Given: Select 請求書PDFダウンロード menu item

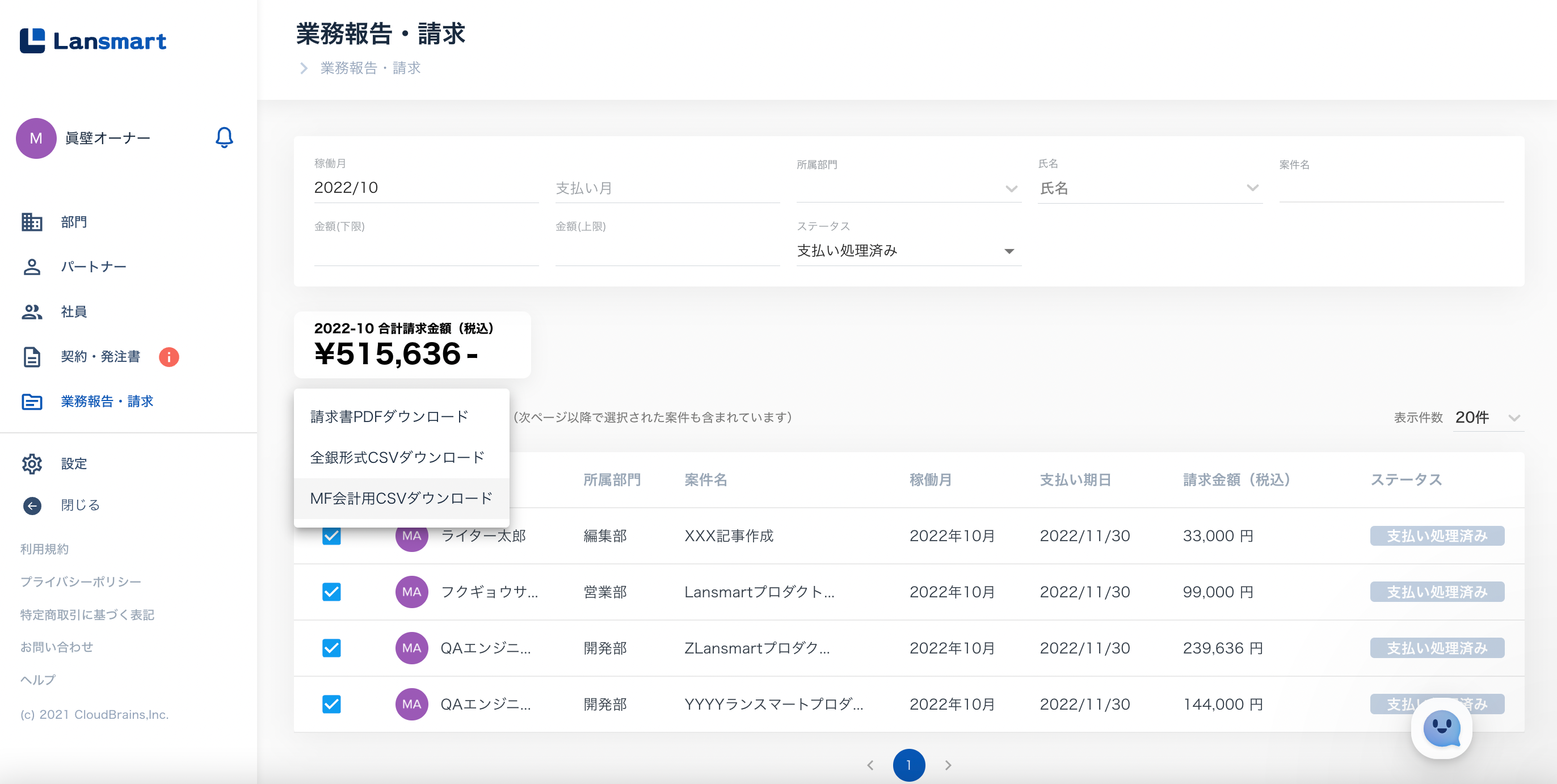Looking at the screenshot, I should pos(389,416).
